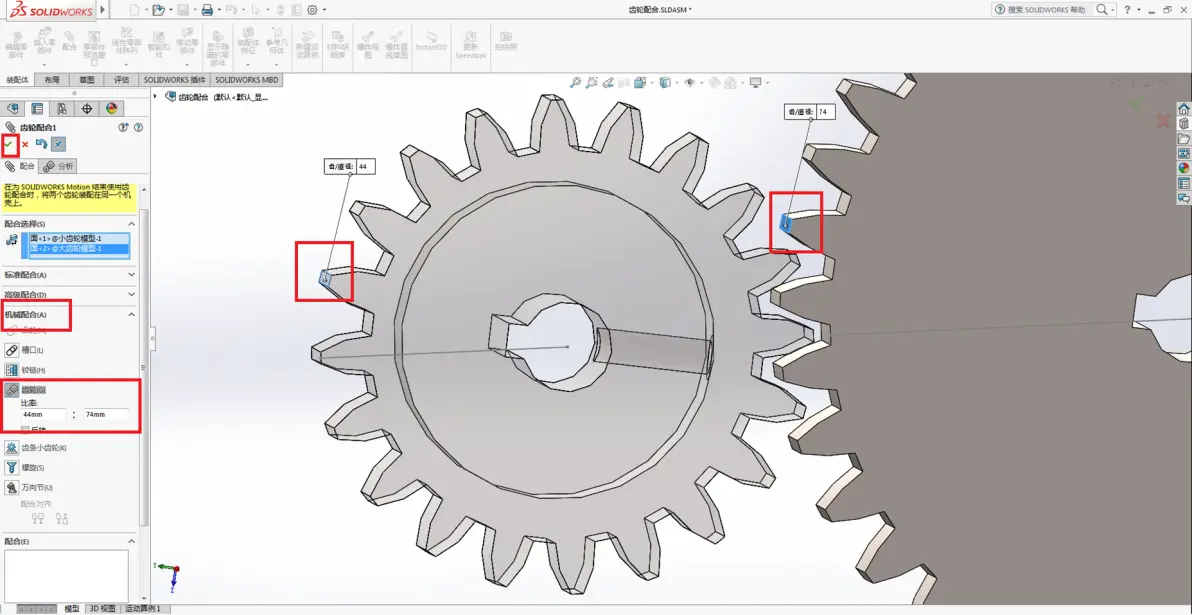Open task pane Design Library icon
Image resolution: width=1192 pixels, height=615 pixels.
tap(1184, 123)
